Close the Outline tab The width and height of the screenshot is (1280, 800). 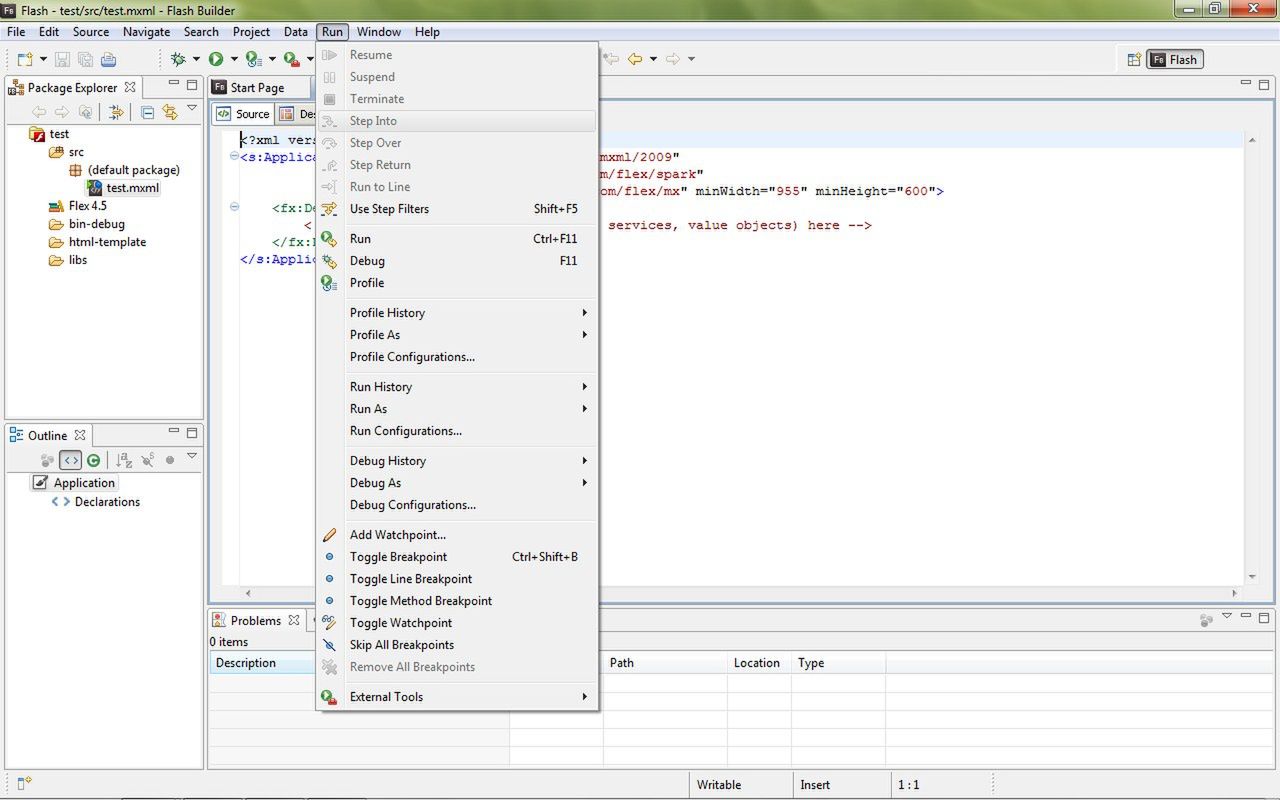[80, 435]
